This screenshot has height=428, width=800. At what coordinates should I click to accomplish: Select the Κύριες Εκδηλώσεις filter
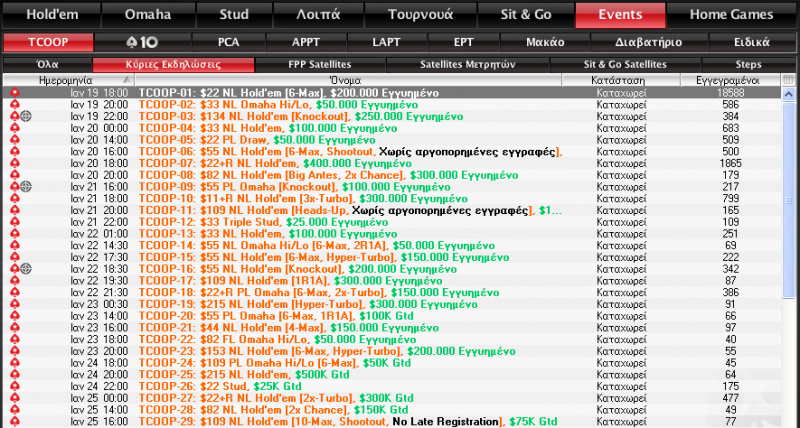(x=173, y=65)
